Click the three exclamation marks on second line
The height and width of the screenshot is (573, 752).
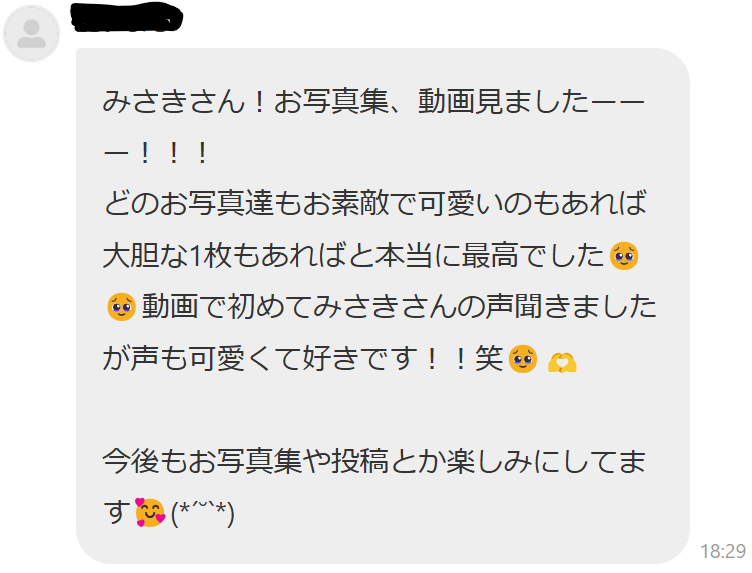[174, 153]
